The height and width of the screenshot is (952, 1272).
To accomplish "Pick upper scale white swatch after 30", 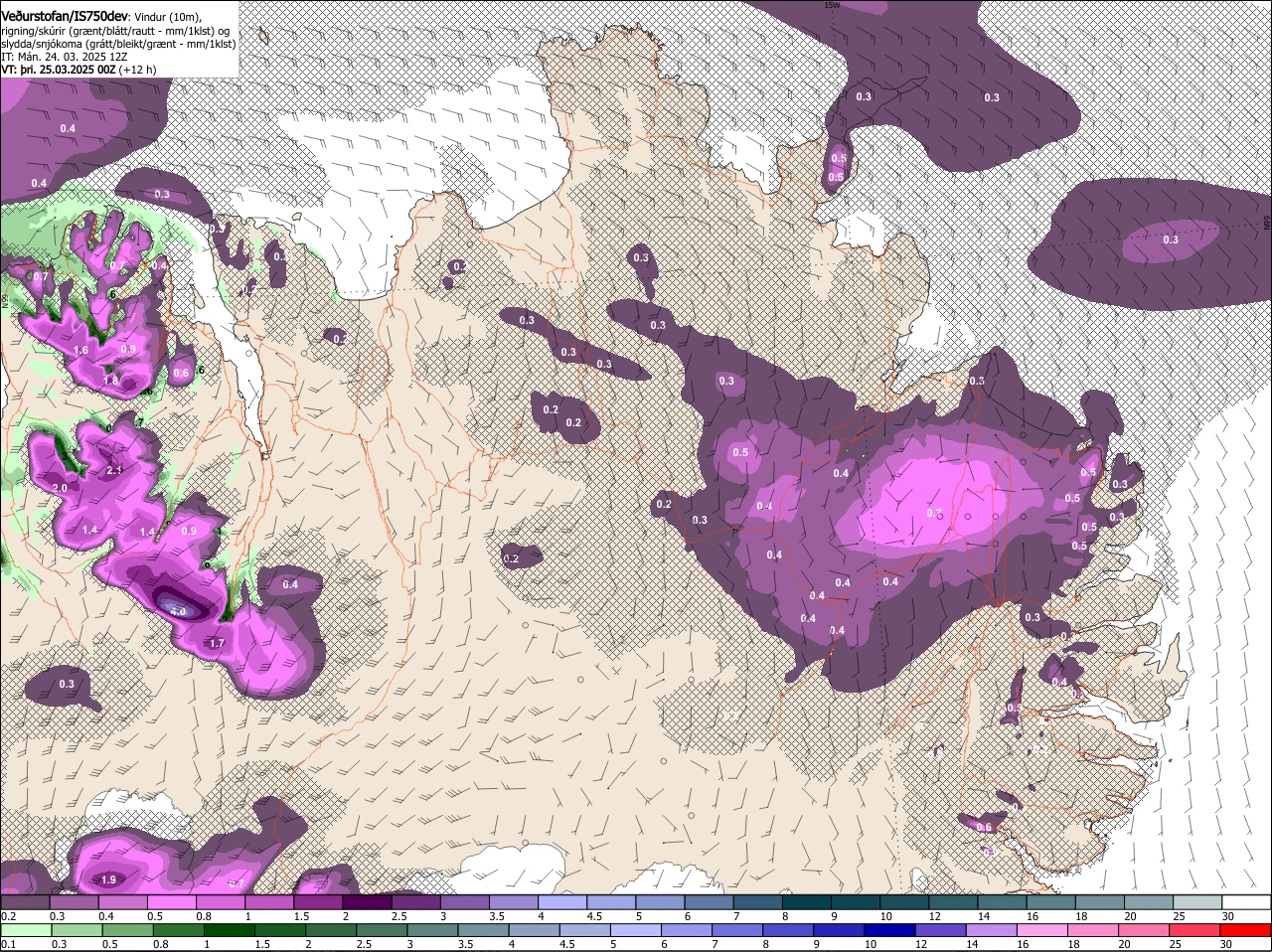I will coord(1244,900).
